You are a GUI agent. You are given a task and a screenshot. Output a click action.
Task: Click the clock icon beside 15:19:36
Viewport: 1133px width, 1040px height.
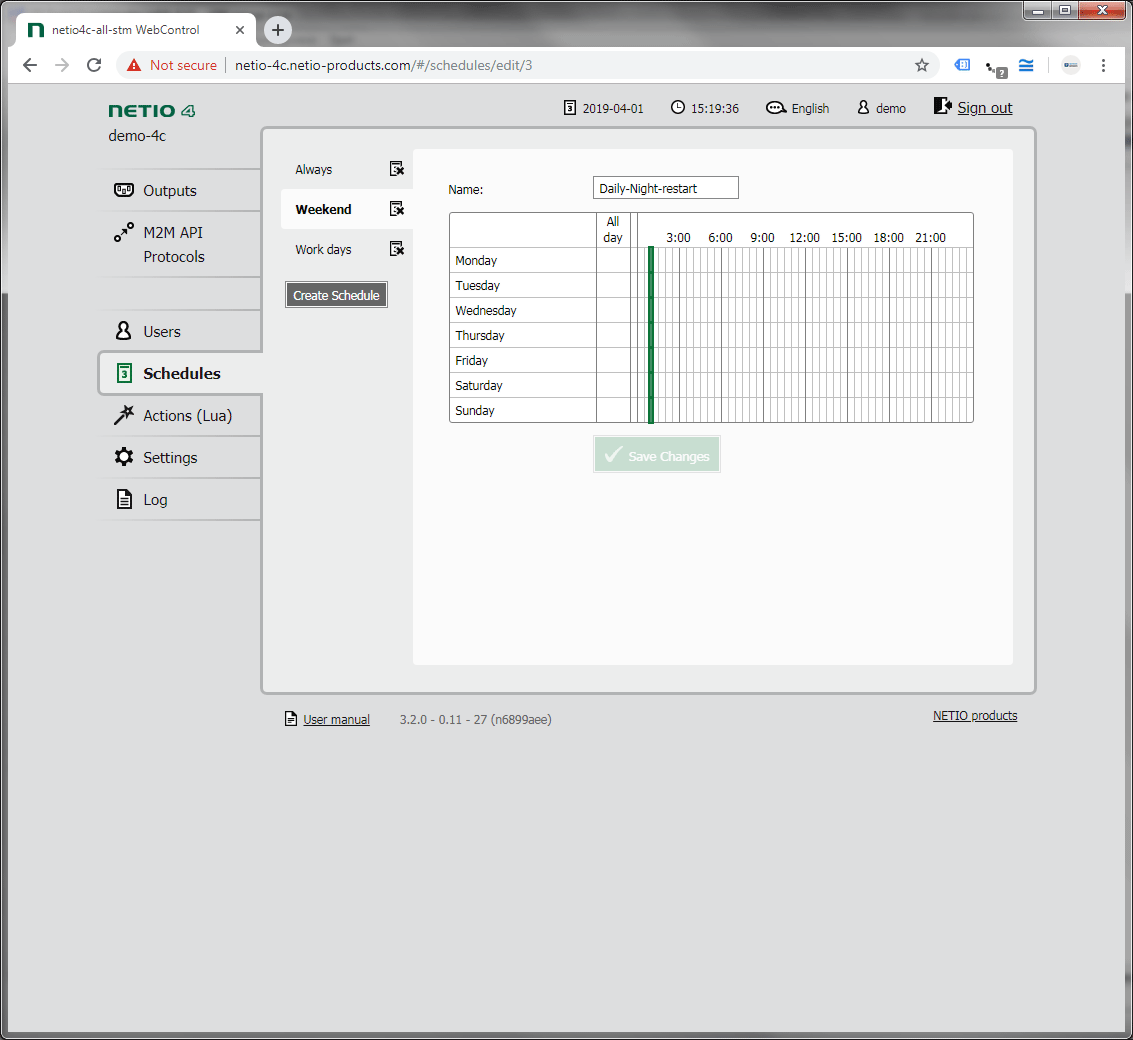(678, 108)
